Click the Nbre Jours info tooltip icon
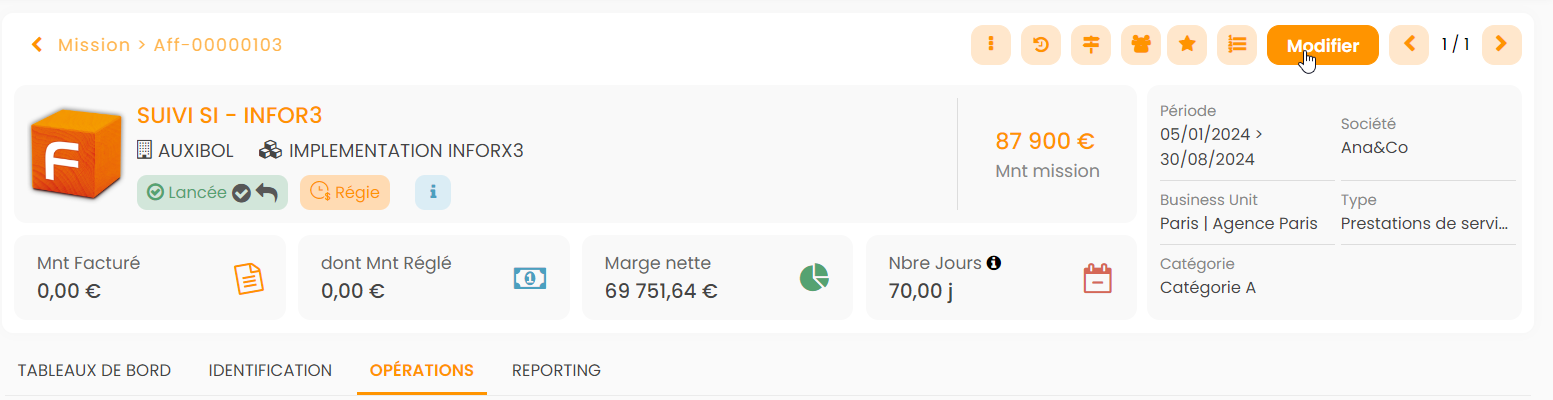Viewport: 1553px width, 400px height. coord(994,263)
